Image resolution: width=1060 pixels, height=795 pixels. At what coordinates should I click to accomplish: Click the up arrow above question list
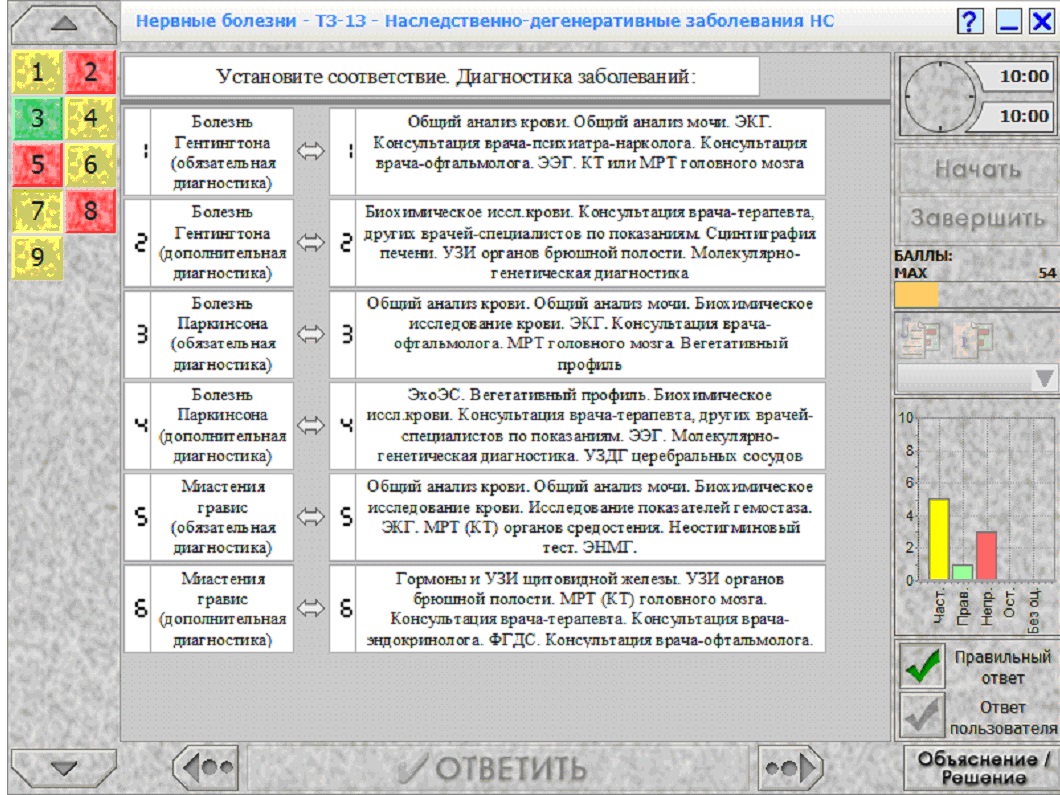pyautogui.click(x=64, y=23)
